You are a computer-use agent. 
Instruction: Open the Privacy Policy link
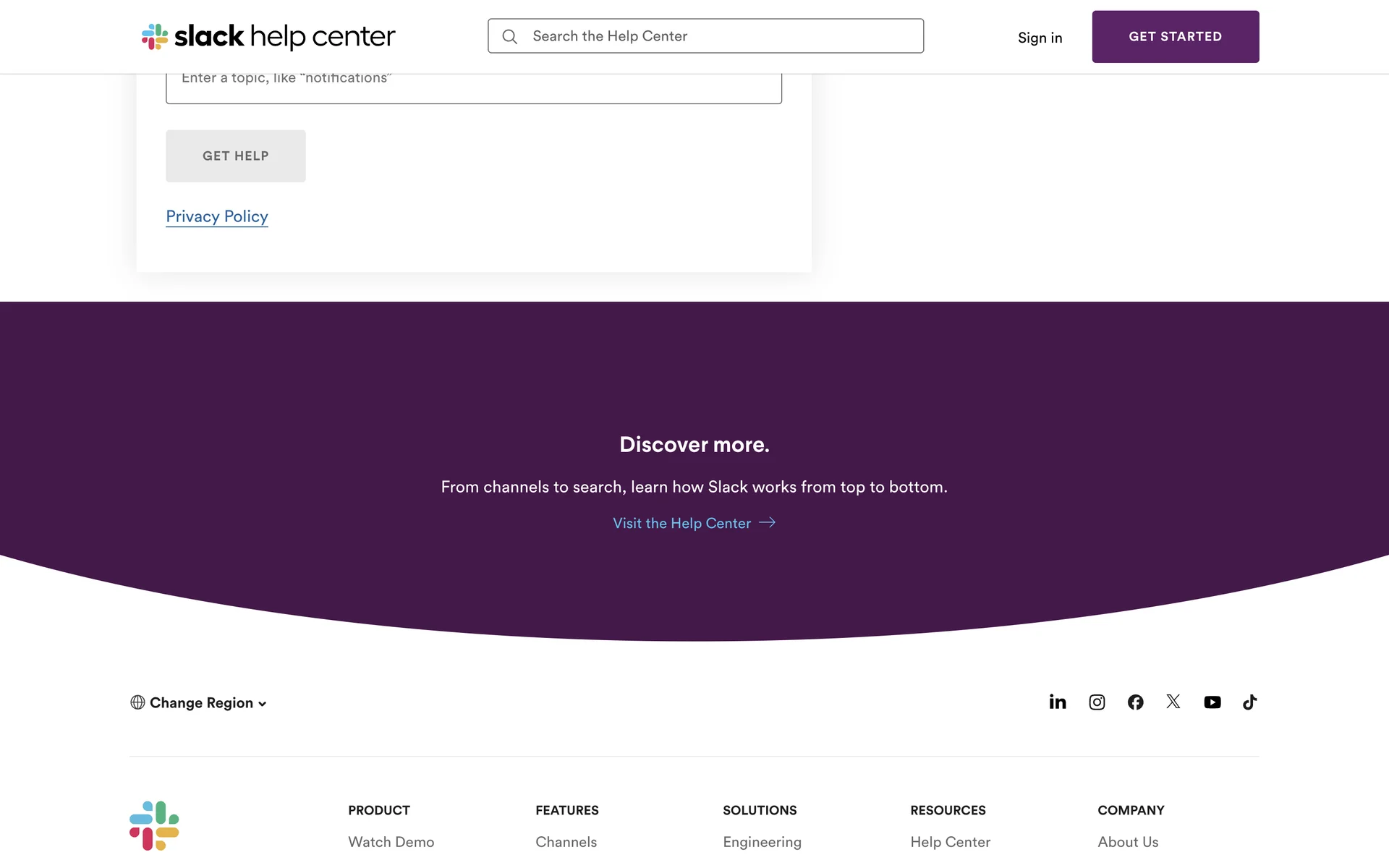click(217, 216)
